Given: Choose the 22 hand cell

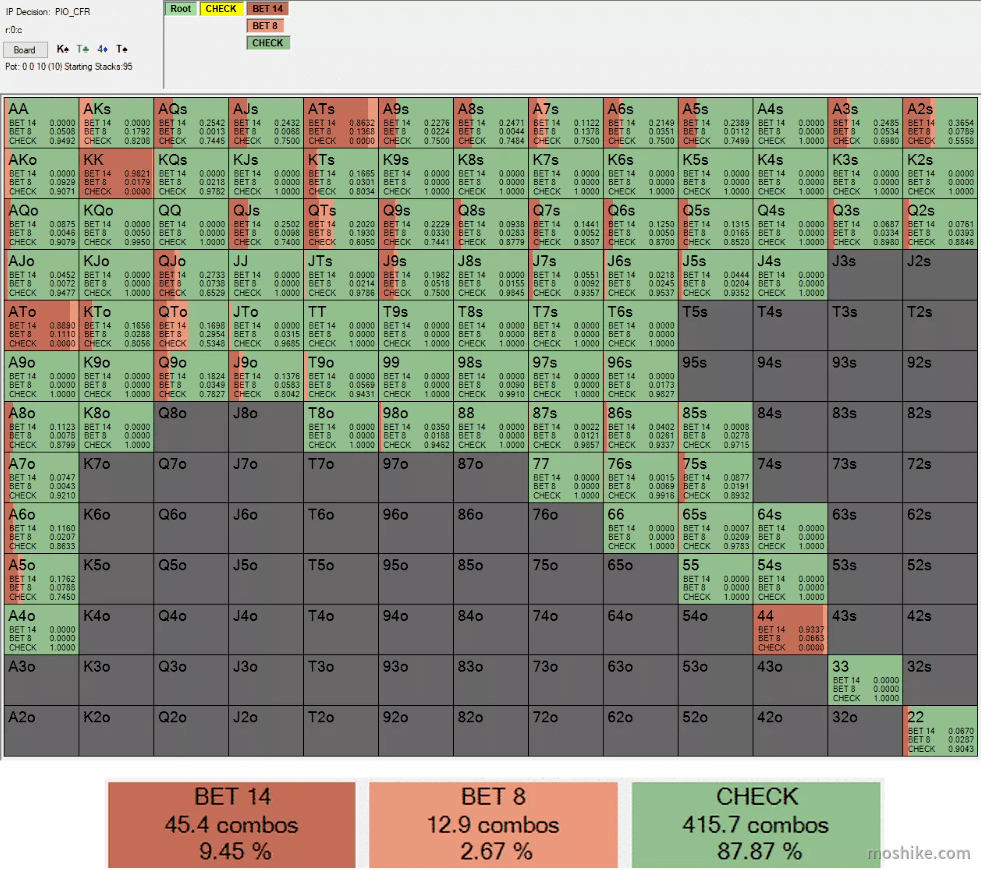Looking at the screenshot, I should [940, 731].
